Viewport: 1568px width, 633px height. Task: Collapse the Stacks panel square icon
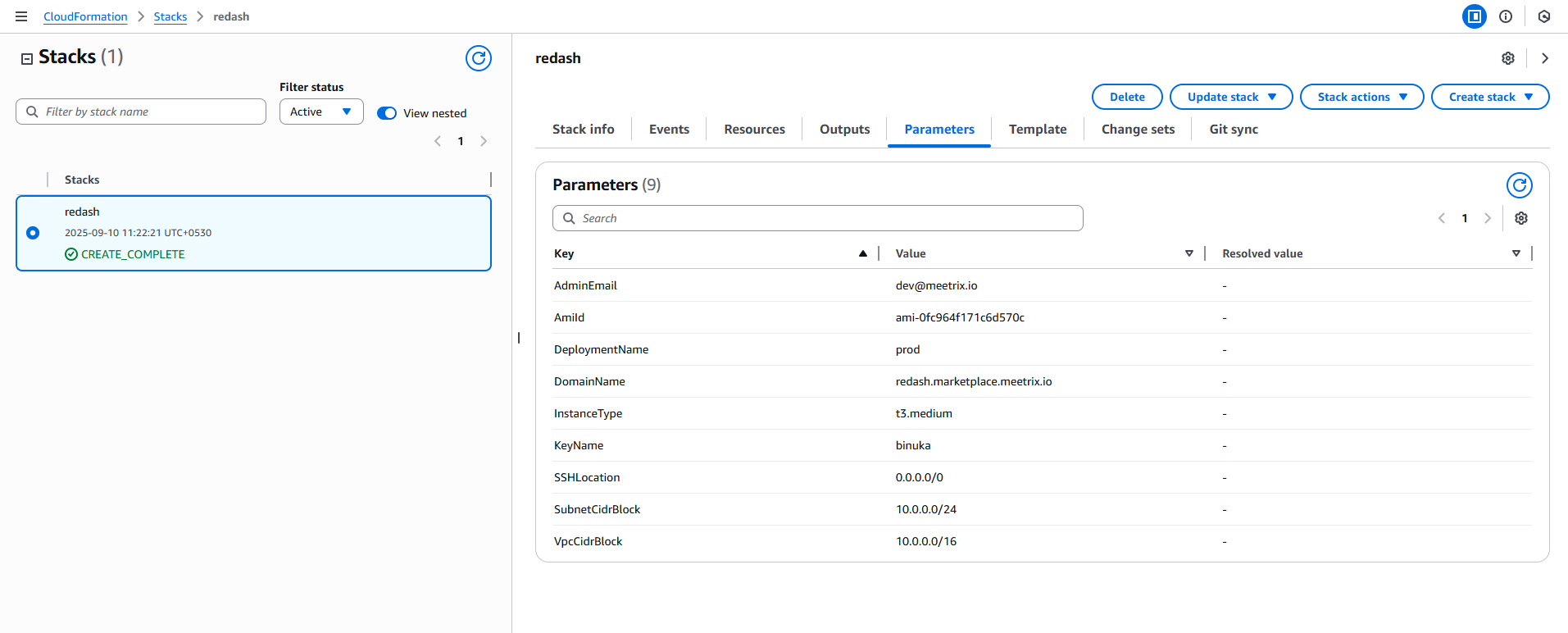pyautogui.click(x=27, y=58)
